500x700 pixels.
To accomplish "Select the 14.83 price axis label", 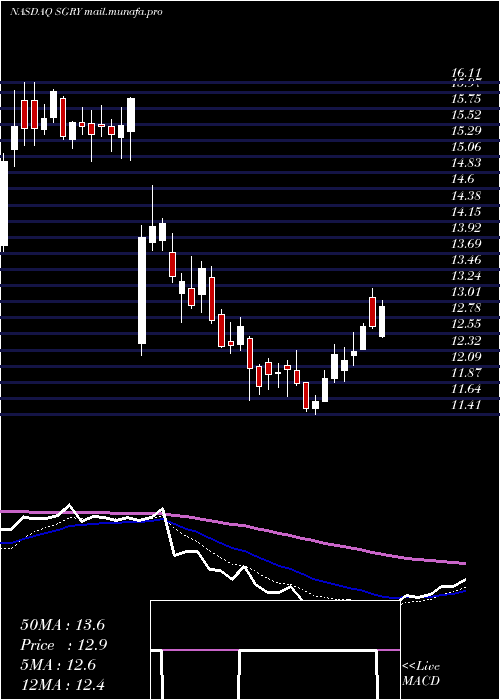I will [467, 163].
